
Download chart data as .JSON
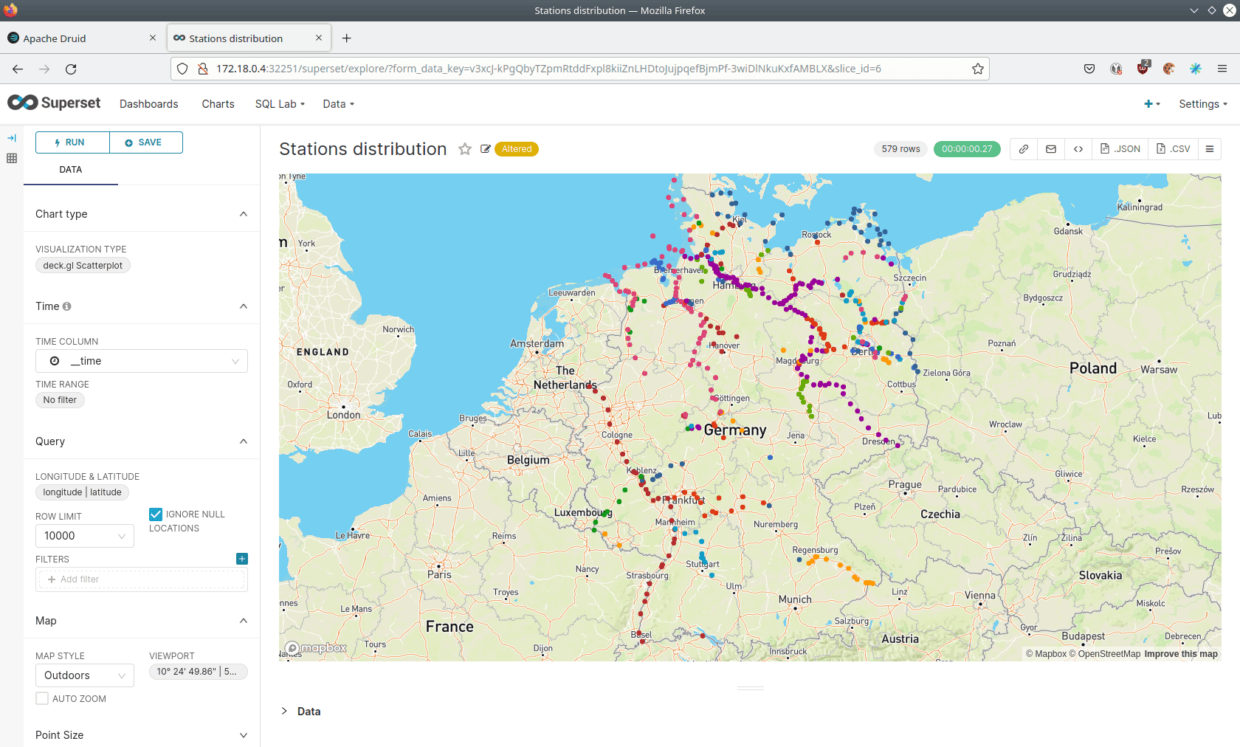point(1119,148)
